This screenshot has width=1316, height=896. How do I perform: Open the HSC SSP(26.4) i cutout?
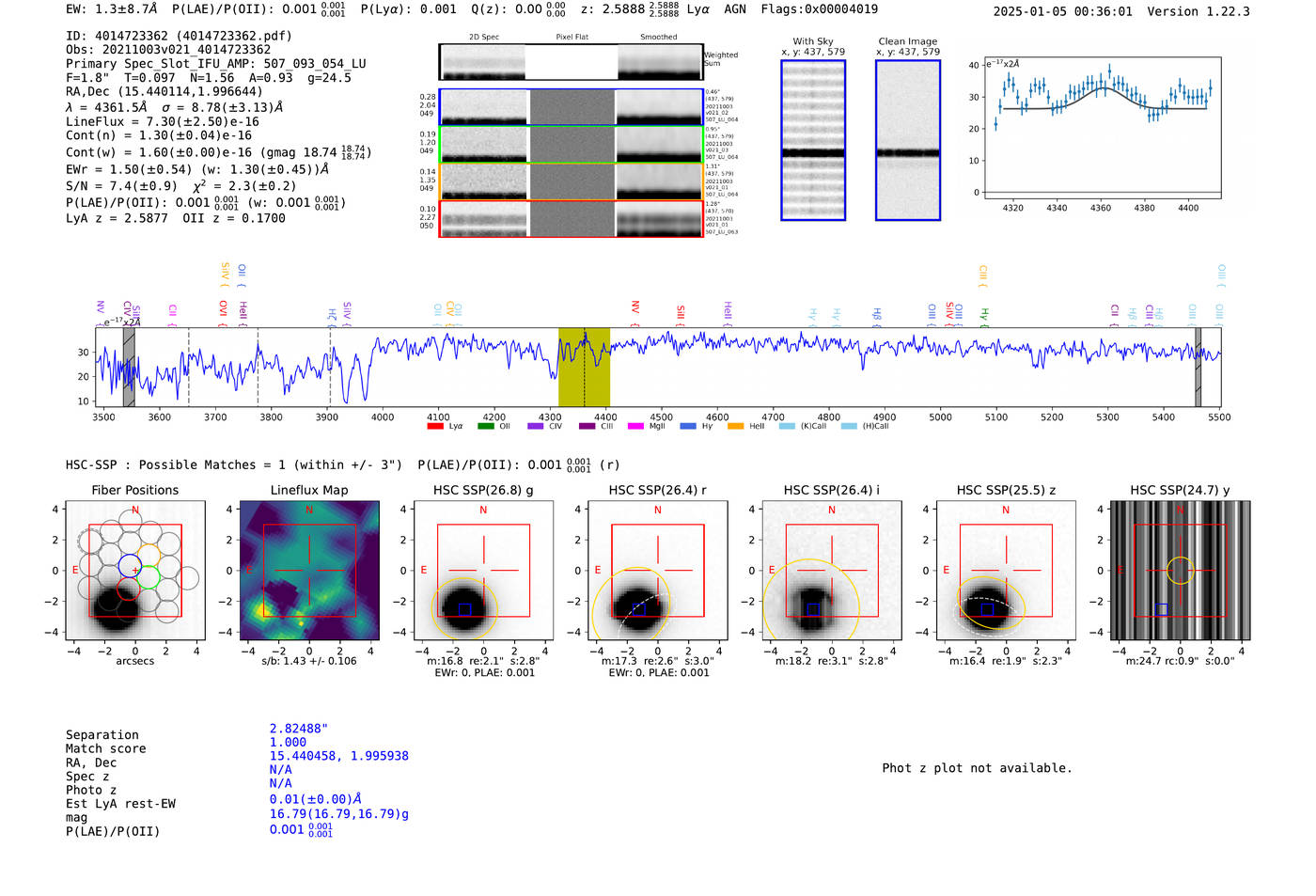[x=831, y=570]
